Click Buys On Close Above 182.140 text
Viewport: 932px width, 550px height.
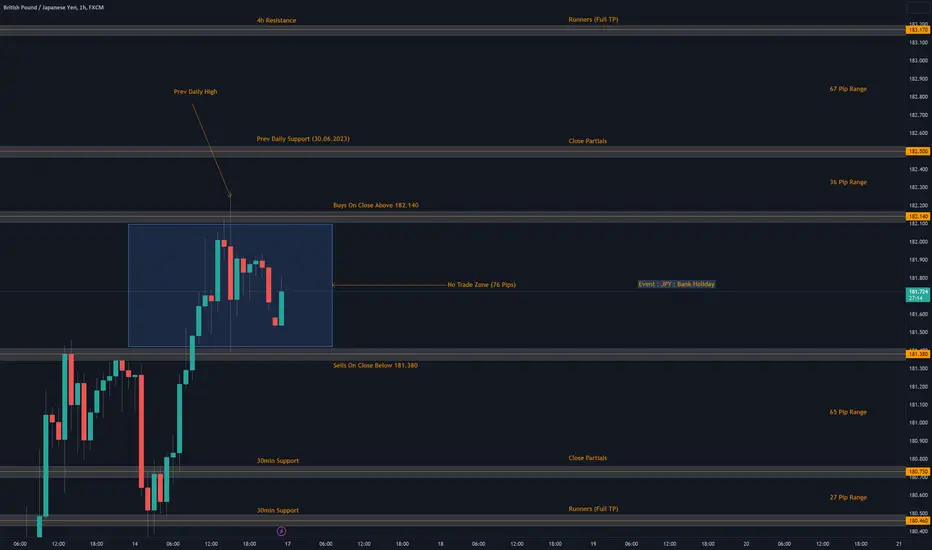[x=376, y=205]
